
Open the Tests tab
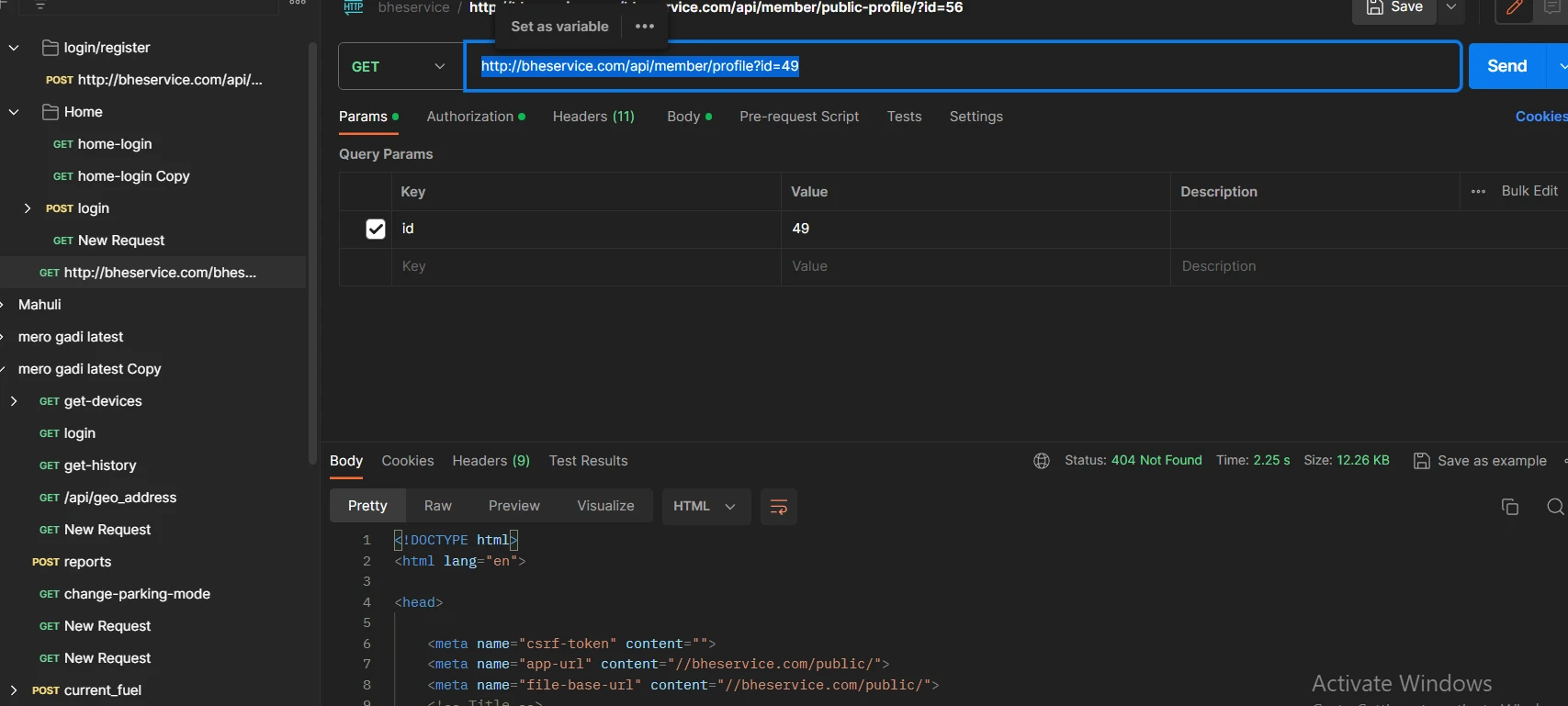[x=904, y=117]
